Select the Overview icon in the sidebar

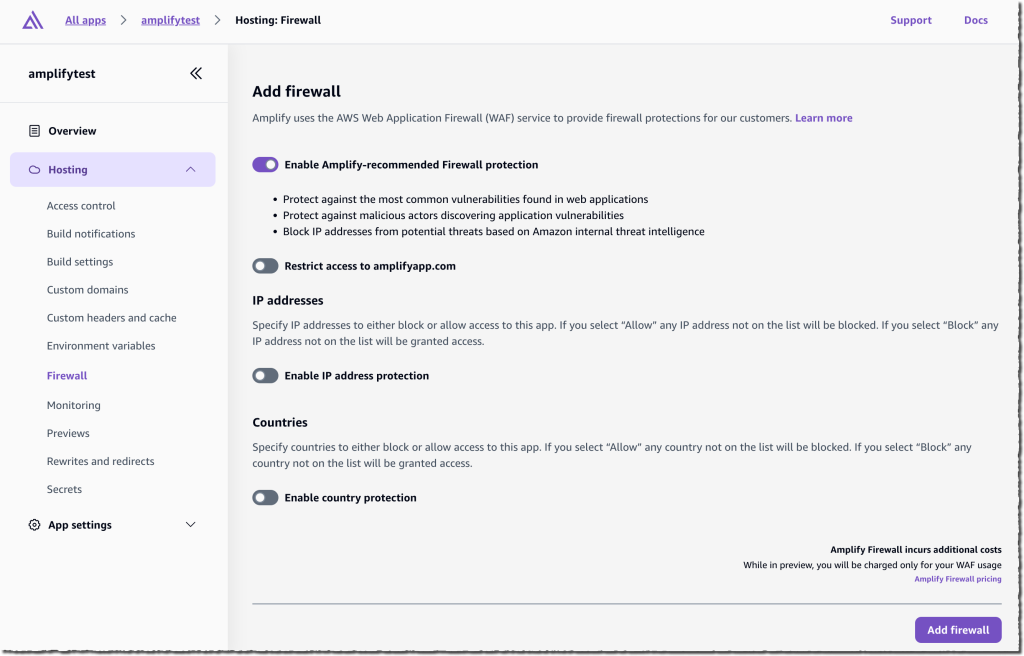pos(33,130)
